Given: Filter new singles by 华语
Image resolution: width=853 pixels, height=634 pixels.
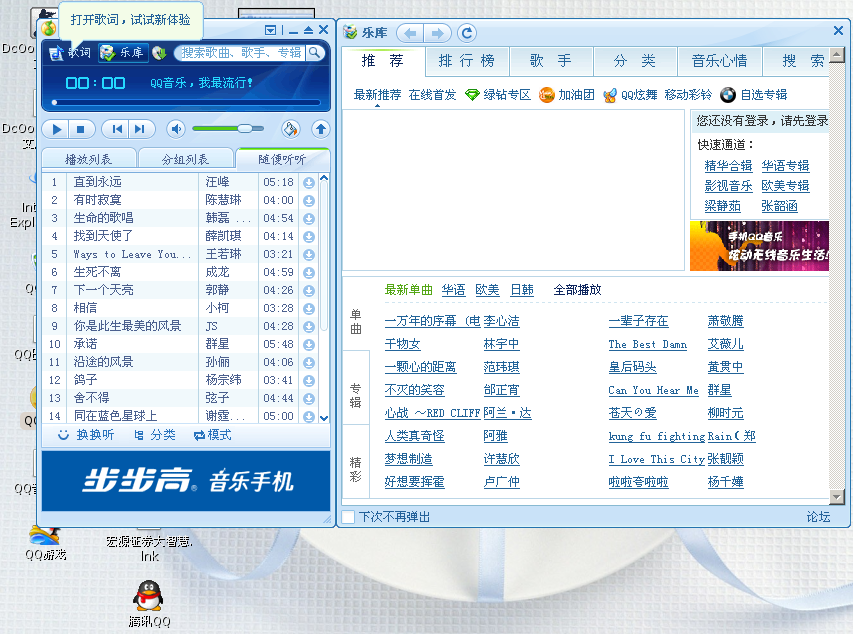Looking at the screenshot, I should click(x=453, y=290).
